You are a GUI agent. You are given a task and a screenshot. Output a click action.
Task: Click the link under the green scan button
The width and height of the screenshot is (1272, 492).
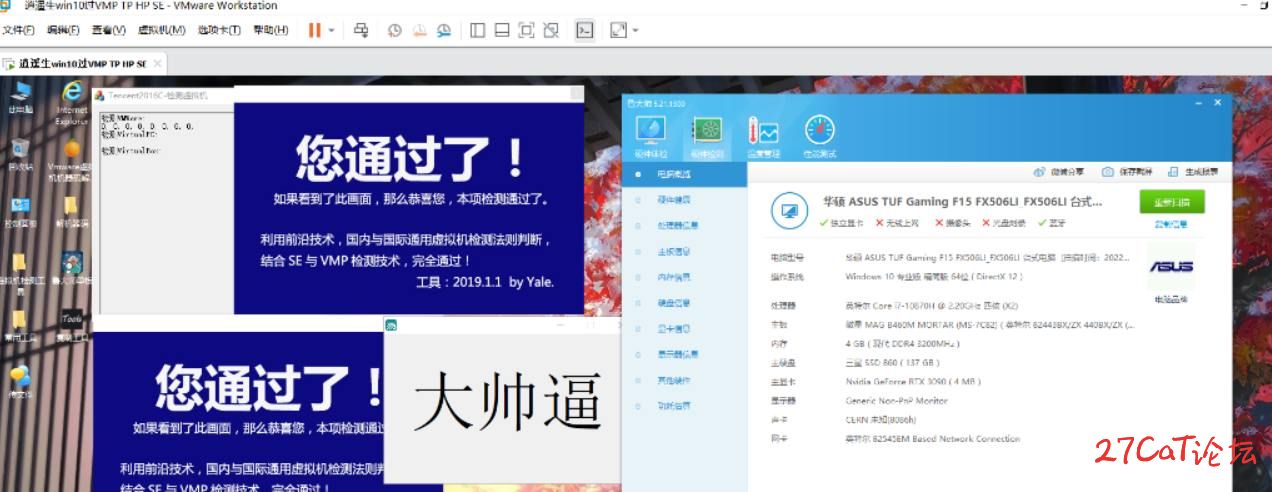pos(1171,225)
